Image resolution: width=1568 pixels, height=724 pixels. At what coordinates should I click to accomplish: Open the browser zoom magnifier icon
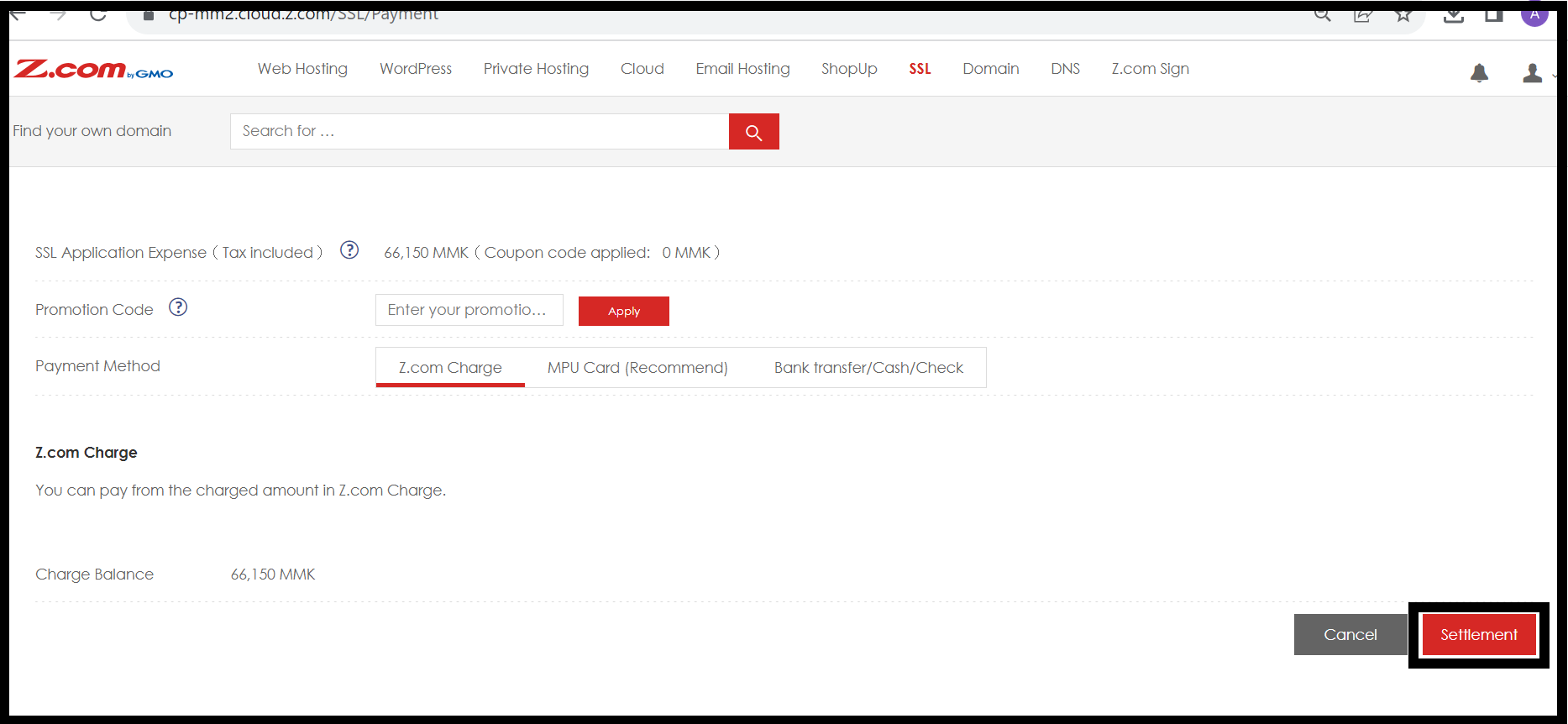coord(1323,14)
